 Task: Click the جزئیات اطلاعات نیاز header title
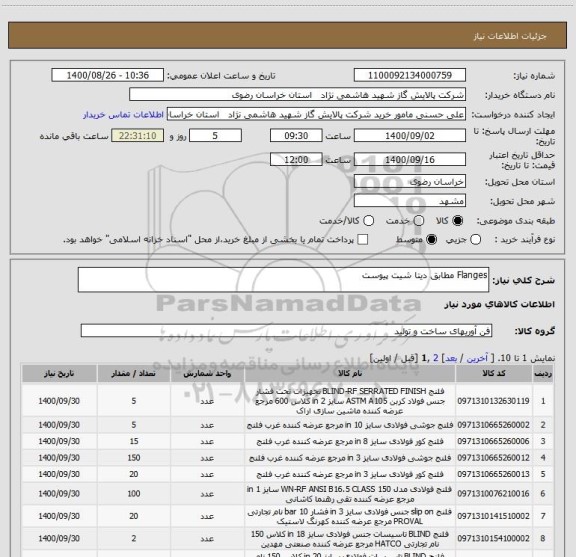pos(510,36)
